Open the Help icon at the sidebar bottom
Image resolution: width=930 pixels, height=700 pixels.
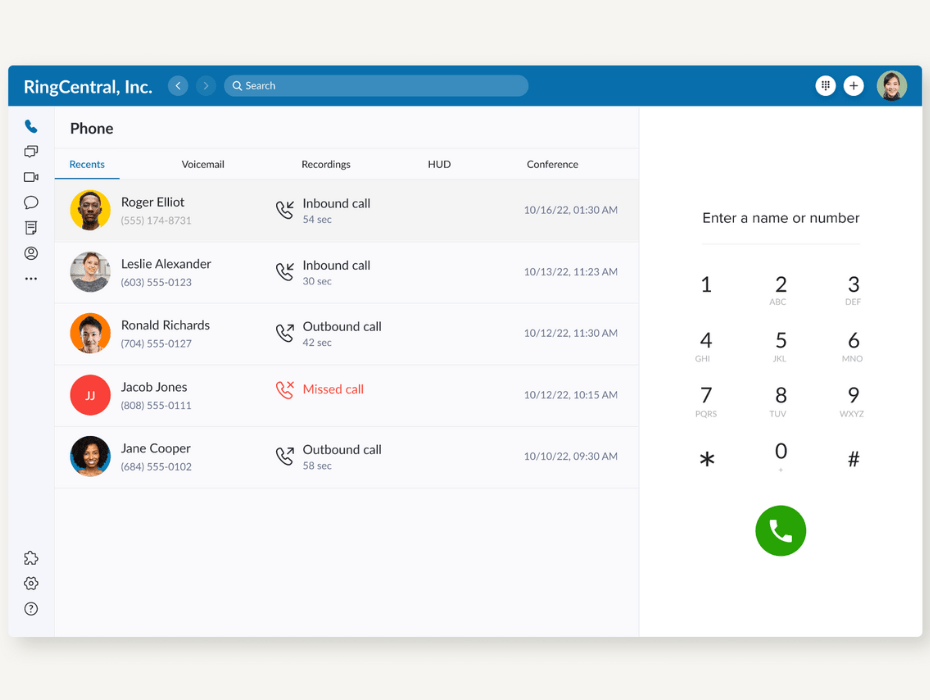31,608
